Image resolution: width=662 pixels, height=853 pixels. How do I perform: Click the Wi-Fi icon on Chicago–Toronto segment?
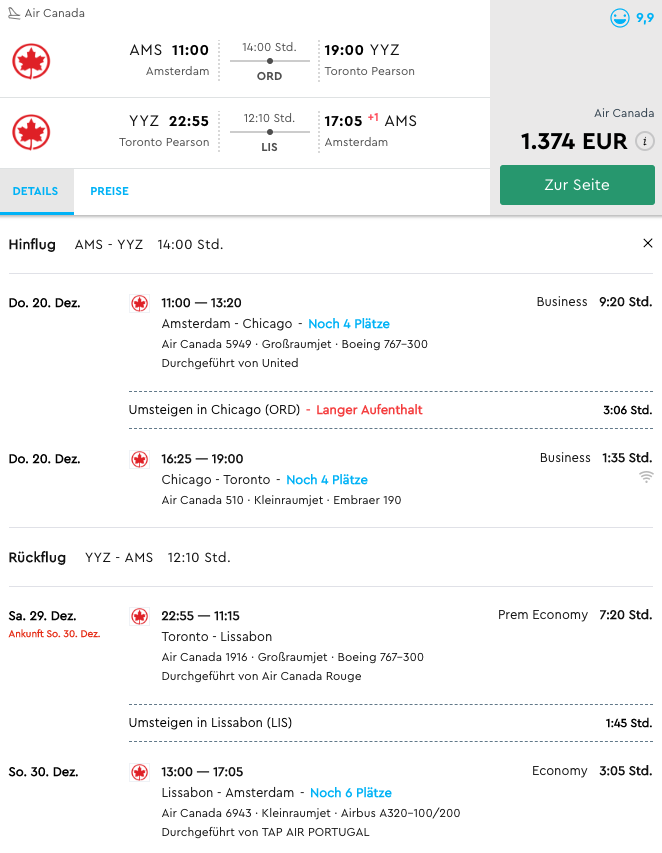tap(646, 477)
